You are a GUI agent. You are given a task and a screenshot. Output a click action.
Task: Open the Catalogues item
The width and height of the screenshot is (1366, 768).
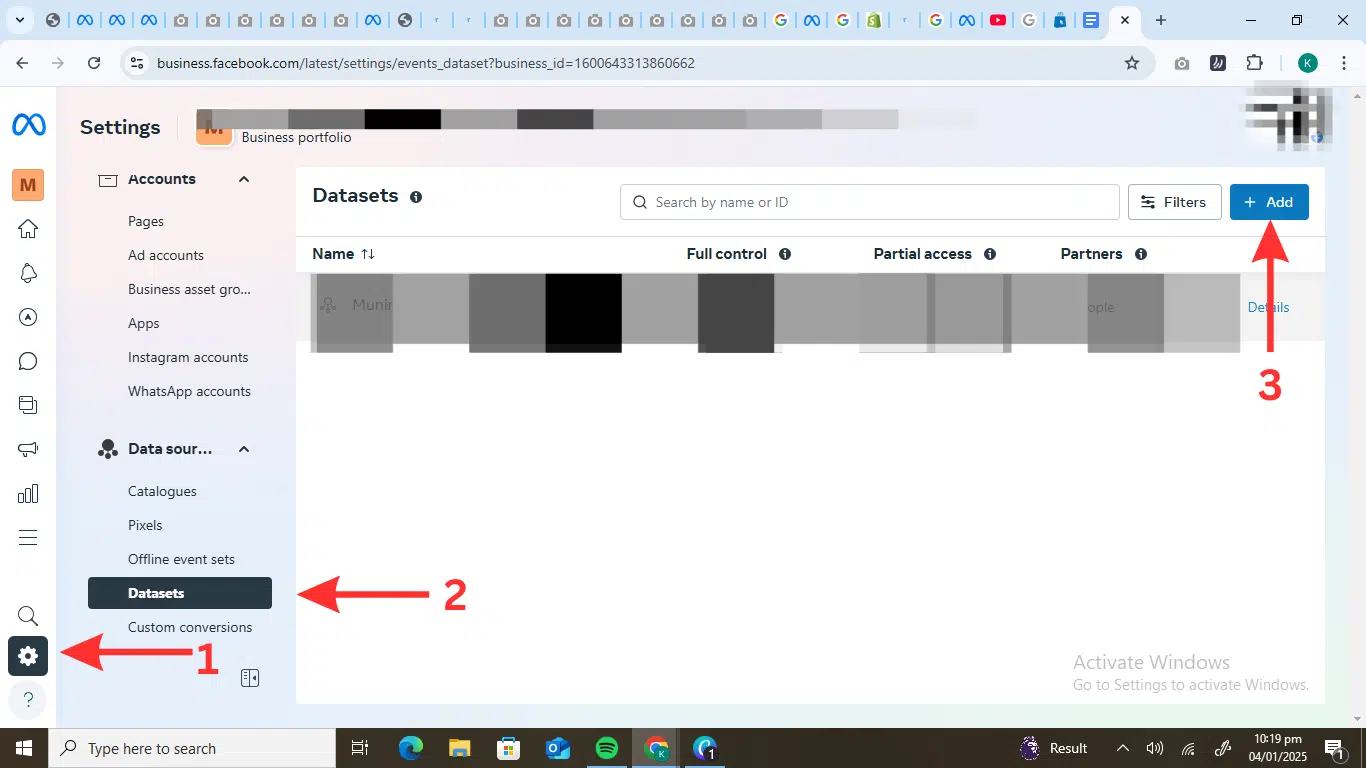pyautogui.click(x=162, y=491)
